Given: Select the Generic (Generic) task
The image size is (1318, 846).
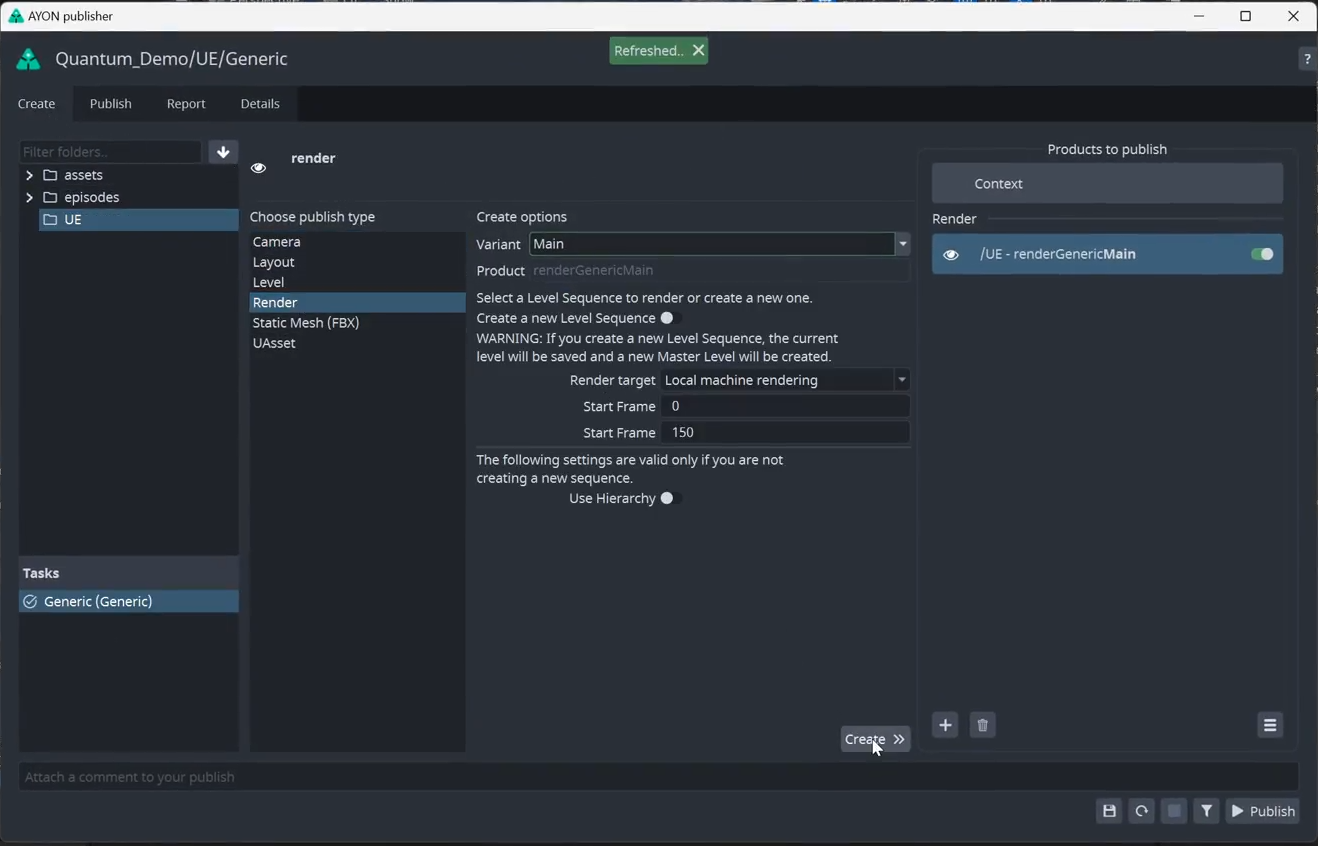Looking at the screenshot, I should 128,601.
